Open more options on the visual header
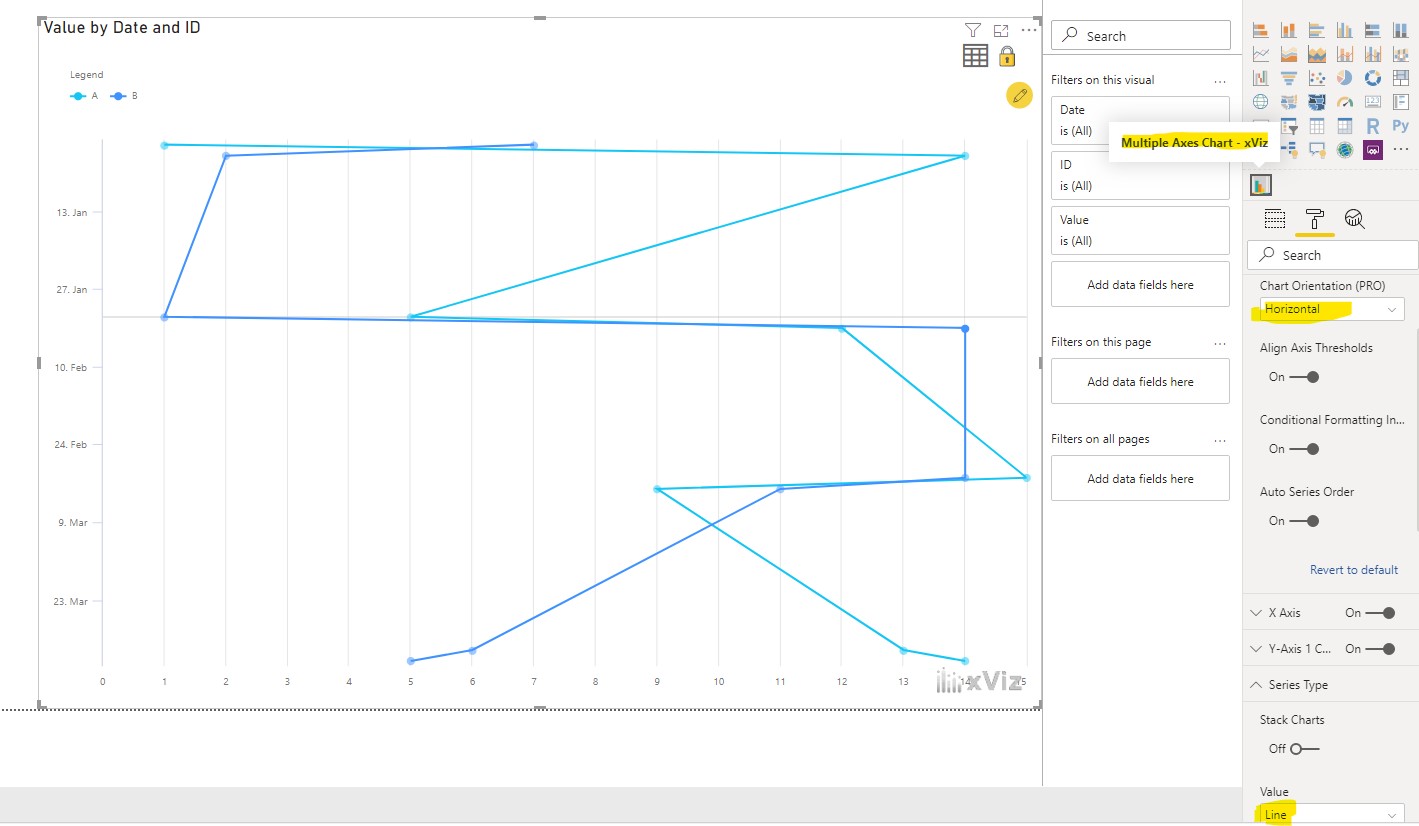Screen dimensions: 1419x826 pyautogui.click(x=1029, y=31)
